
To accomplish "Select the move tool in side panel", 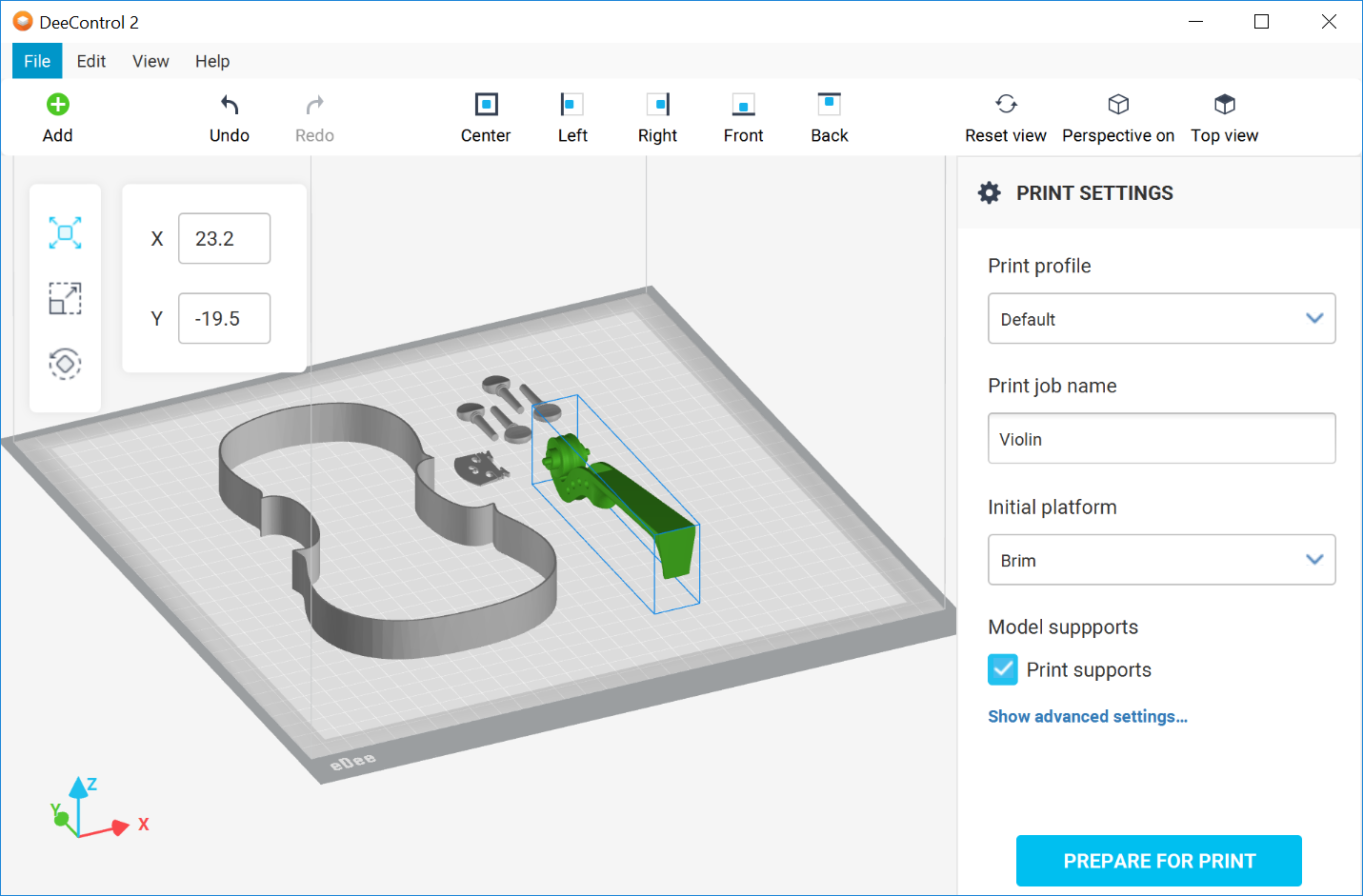I will 65,232.
